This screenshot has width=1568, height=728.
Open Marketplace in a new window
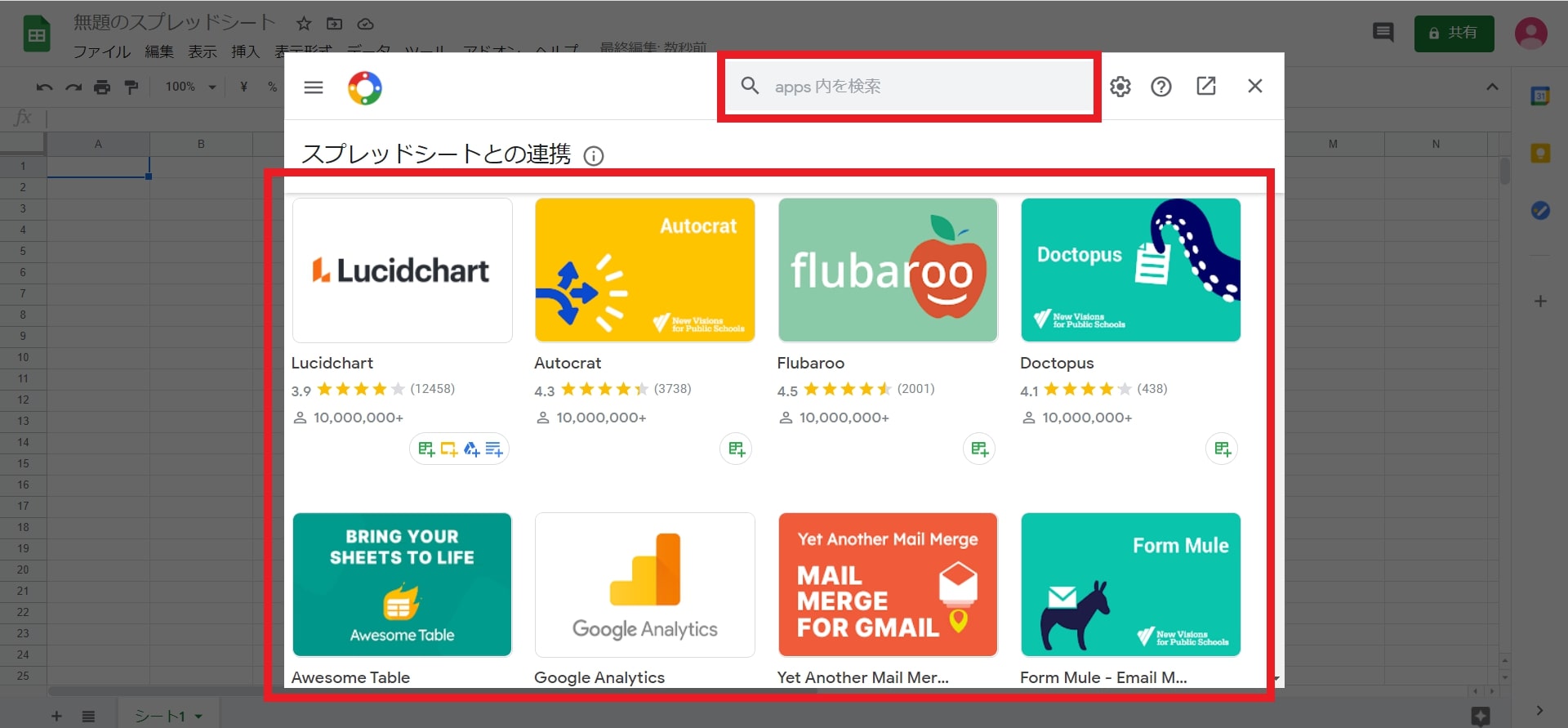(1206, 86)
